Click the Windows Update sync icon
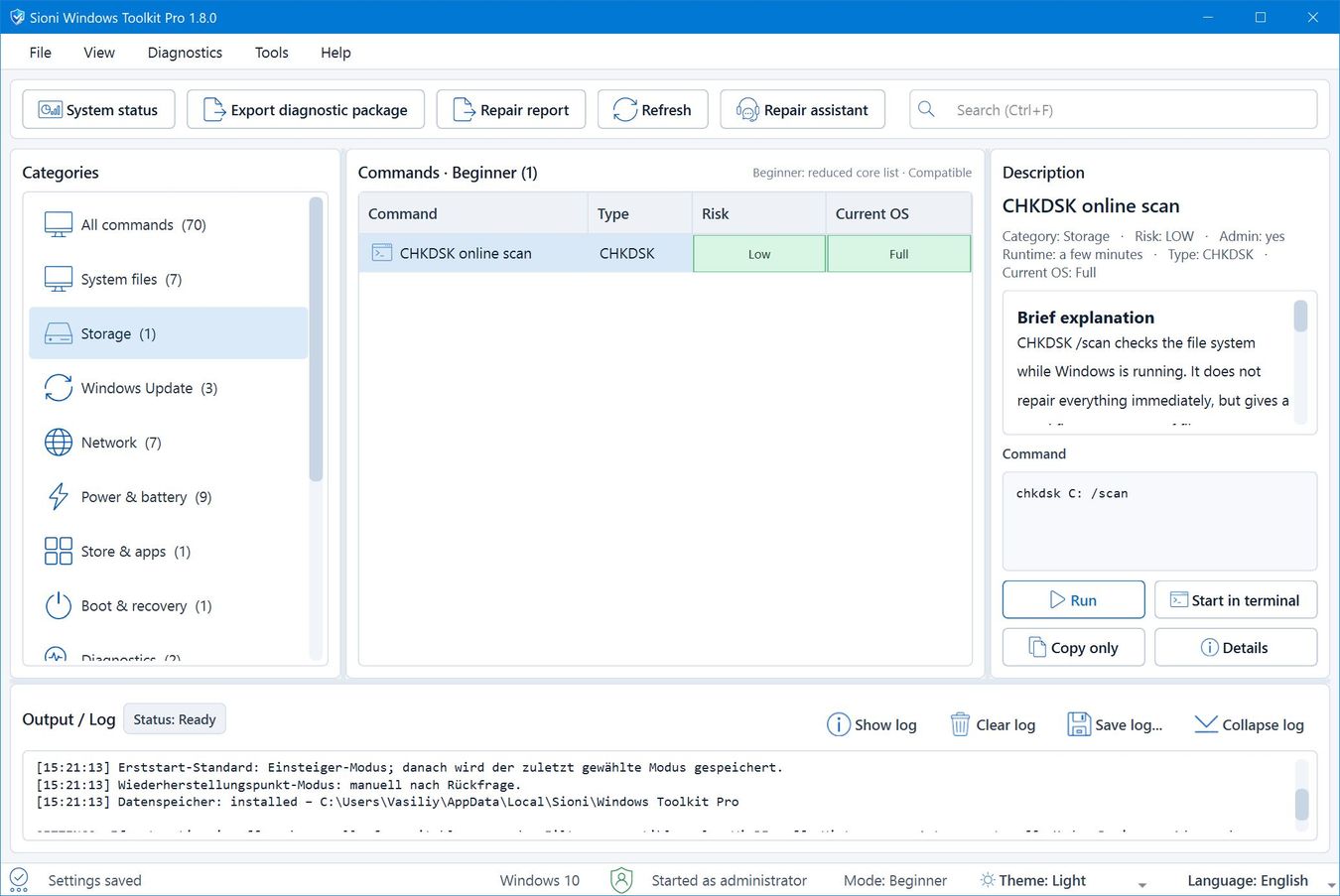1340x896 pixels. pyautogui.click(x=59, y=388)
